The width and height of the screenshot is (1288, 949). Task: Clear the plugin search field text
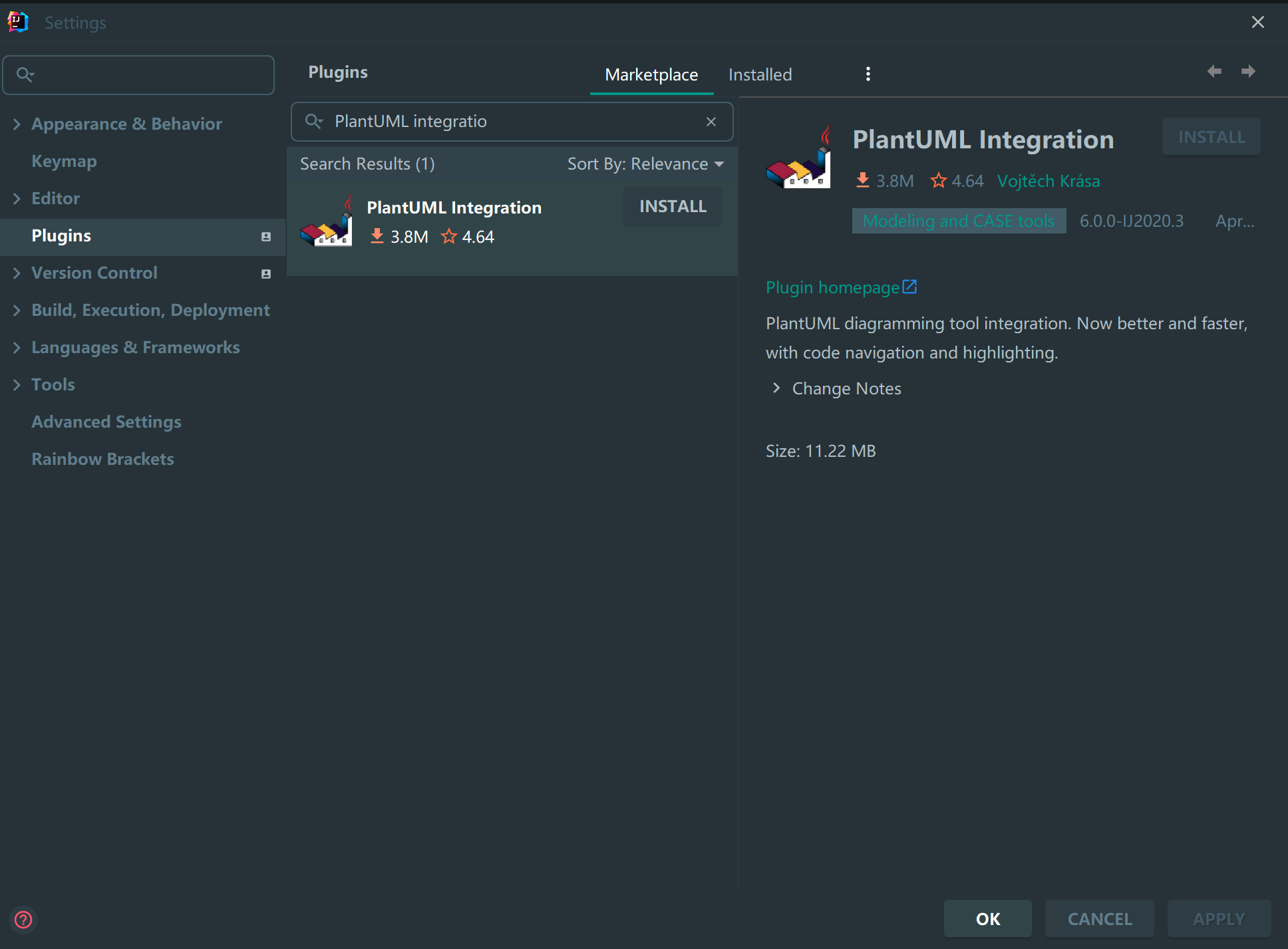[x=711, y=122]
